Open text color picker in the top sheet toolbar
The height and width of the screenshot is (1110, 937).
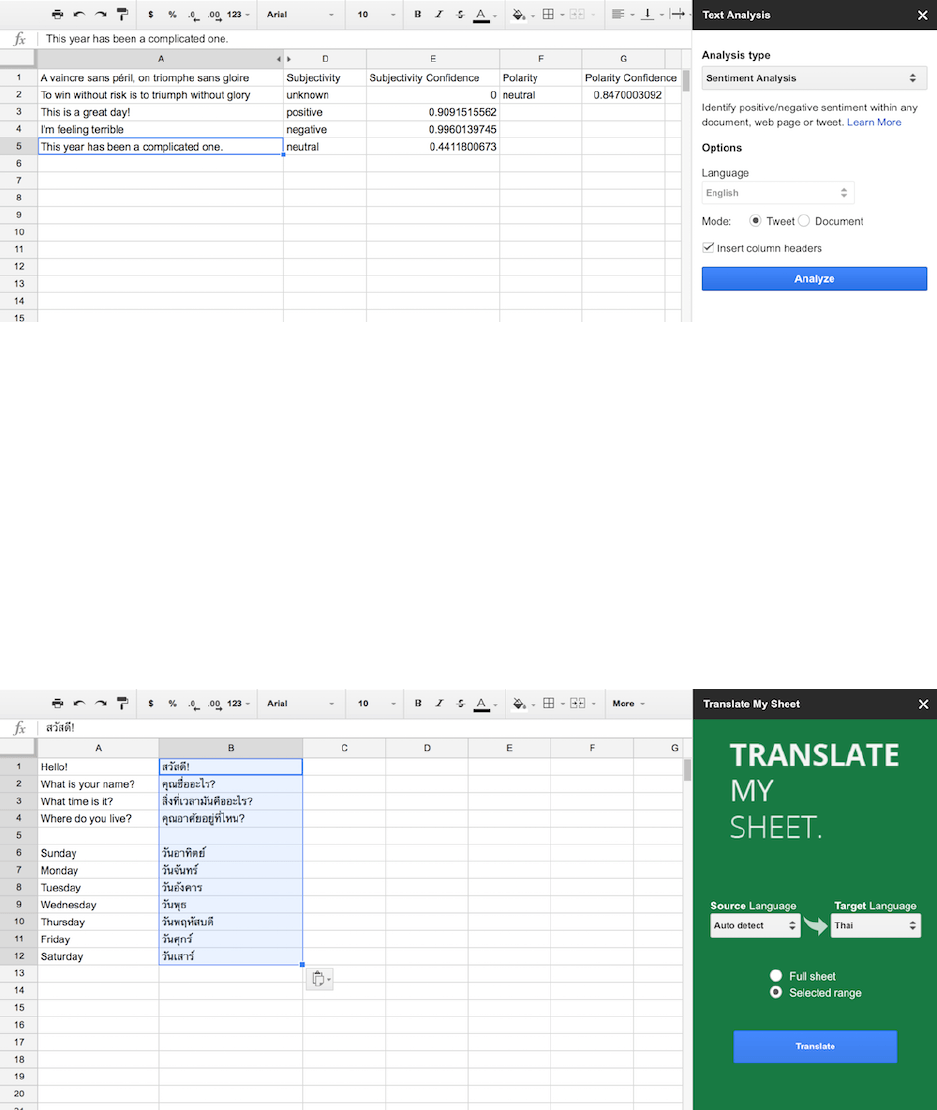coord(484,14)
